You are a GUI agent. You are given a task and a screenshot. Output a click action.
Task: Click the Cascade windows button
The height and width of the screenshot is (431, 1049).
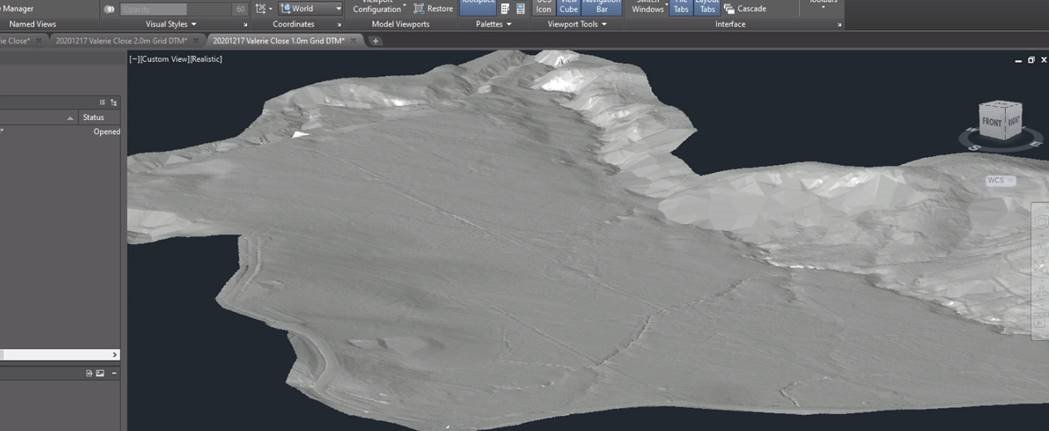pyautogui.click(x=745, y=9)
